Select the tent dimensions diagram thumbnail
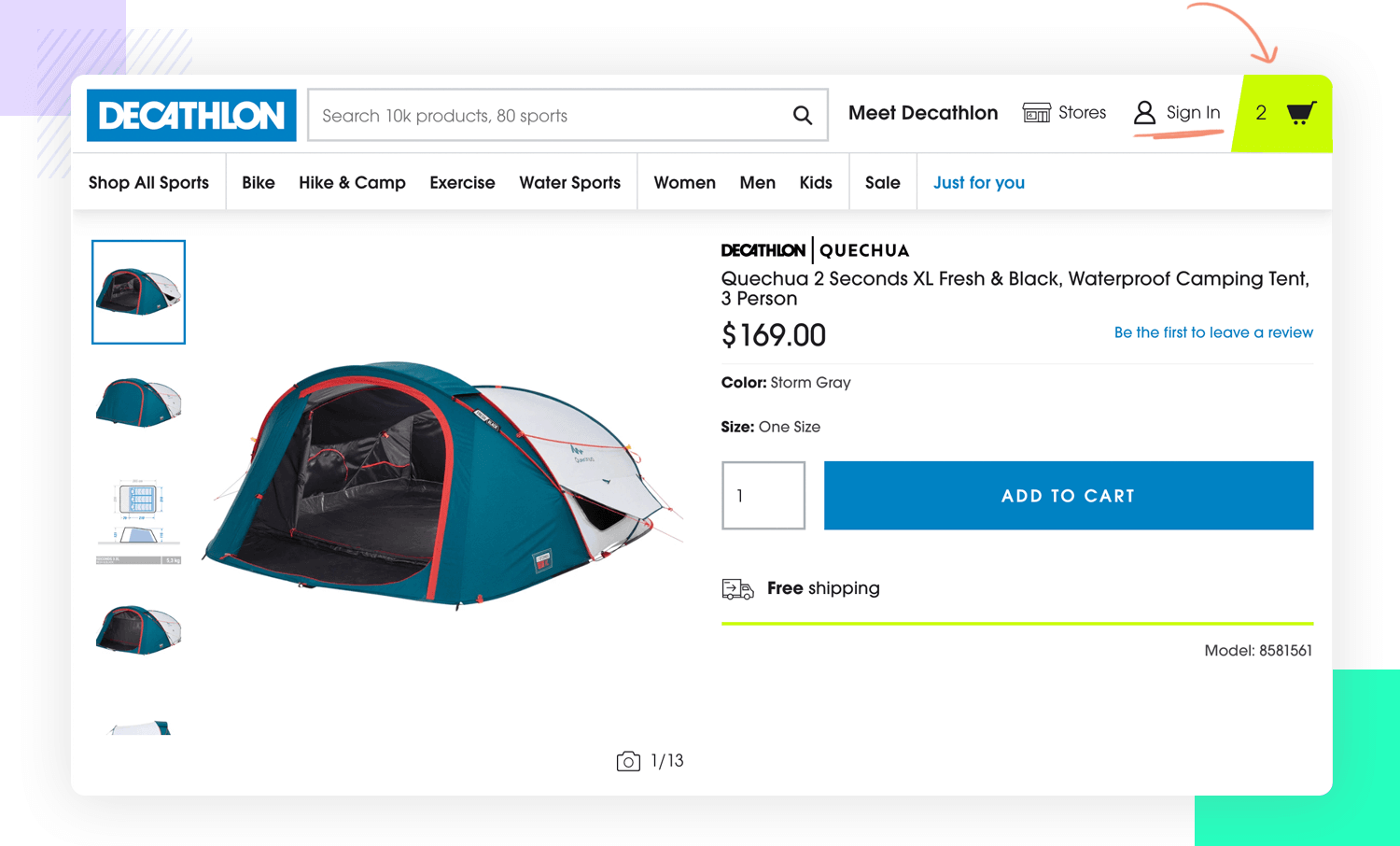Viewport: 1400px width, 846px height. [x=138, y=519]
